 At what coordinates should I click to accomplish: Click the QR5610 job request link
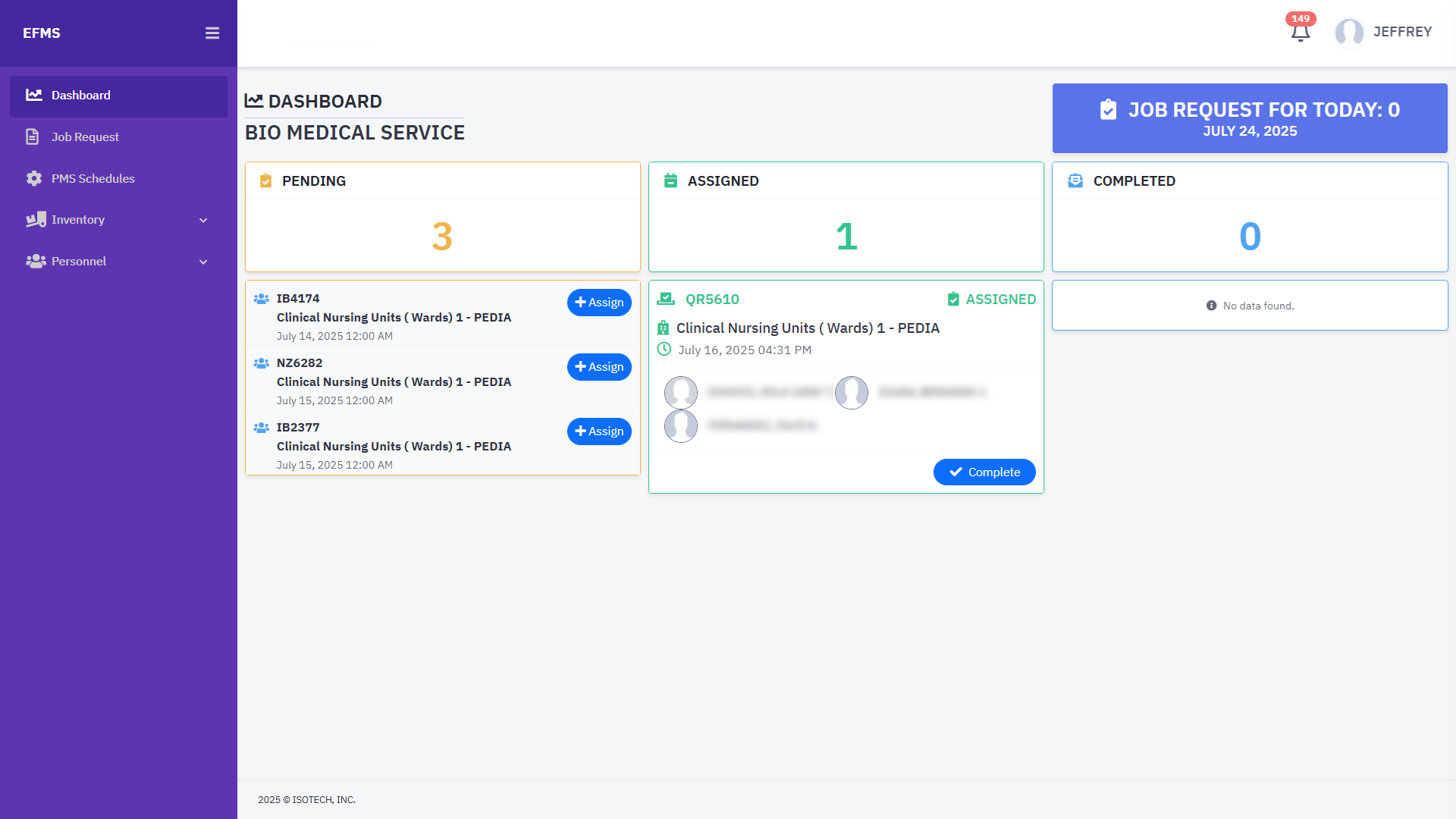(x=712, y=300)
